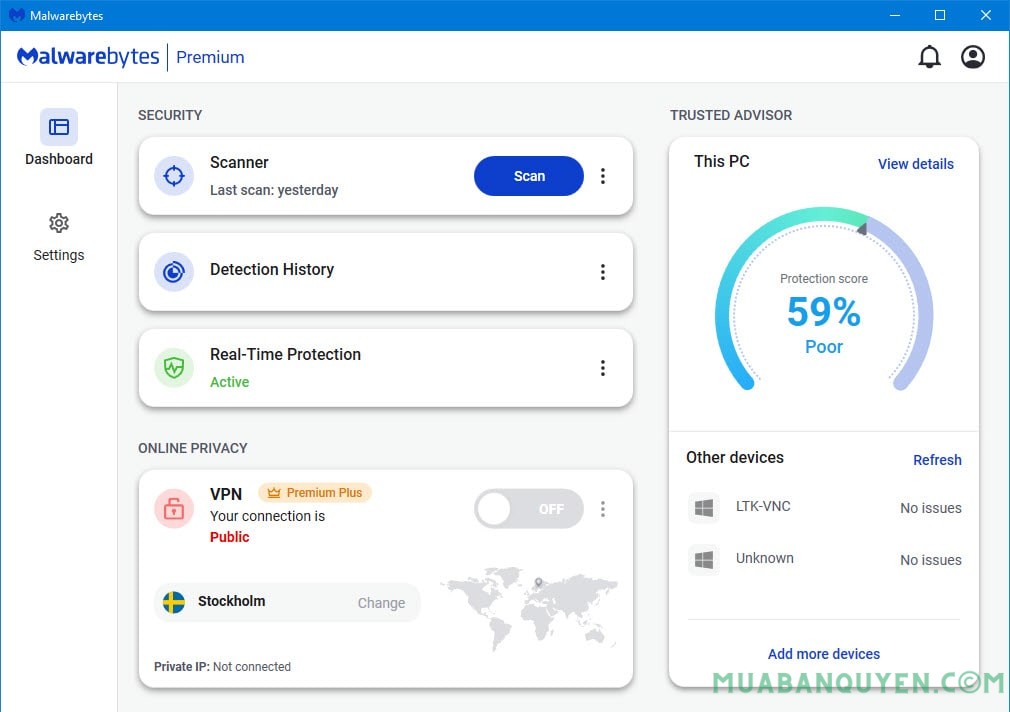Change the Stockholm VPN location
The width and height of the screenshot is (1010, 712).
coord(381,602)
